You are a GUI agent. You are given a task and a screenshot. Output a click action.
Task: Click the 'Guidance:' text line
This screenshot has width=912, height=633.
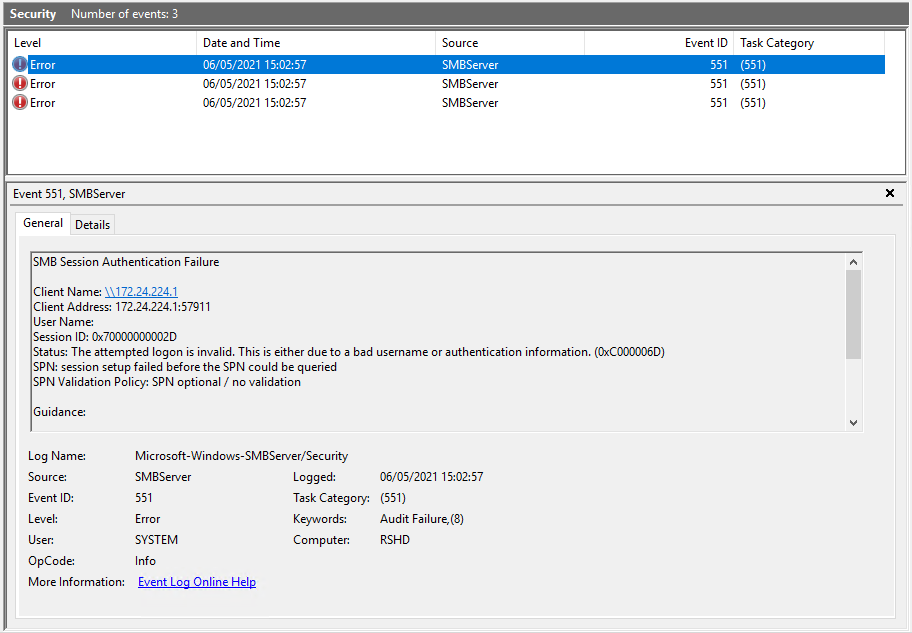coord(59,412)
